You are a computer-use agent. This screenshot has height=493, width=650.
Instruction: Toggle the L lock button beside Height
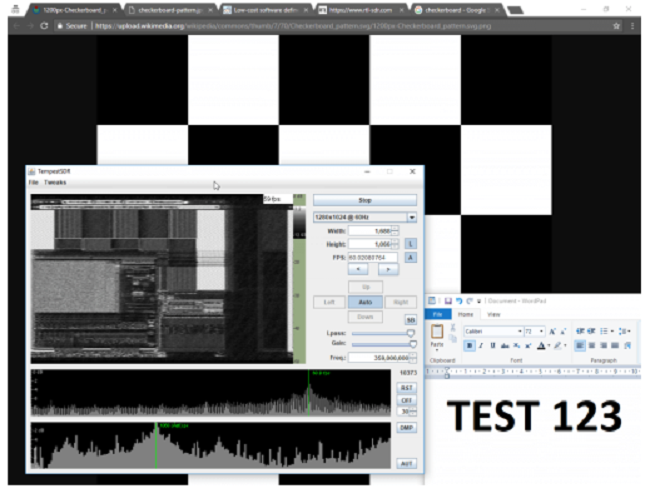(x=411, y=243)
